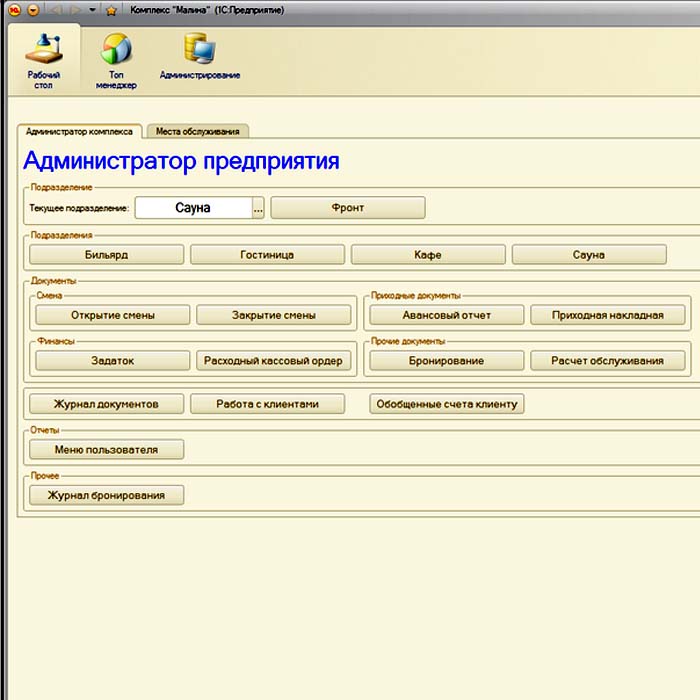The height and width of the screenshot is (700, 700).
Task: Expand the navigation history dropdown arrow
Action: (x=92, y=10)
